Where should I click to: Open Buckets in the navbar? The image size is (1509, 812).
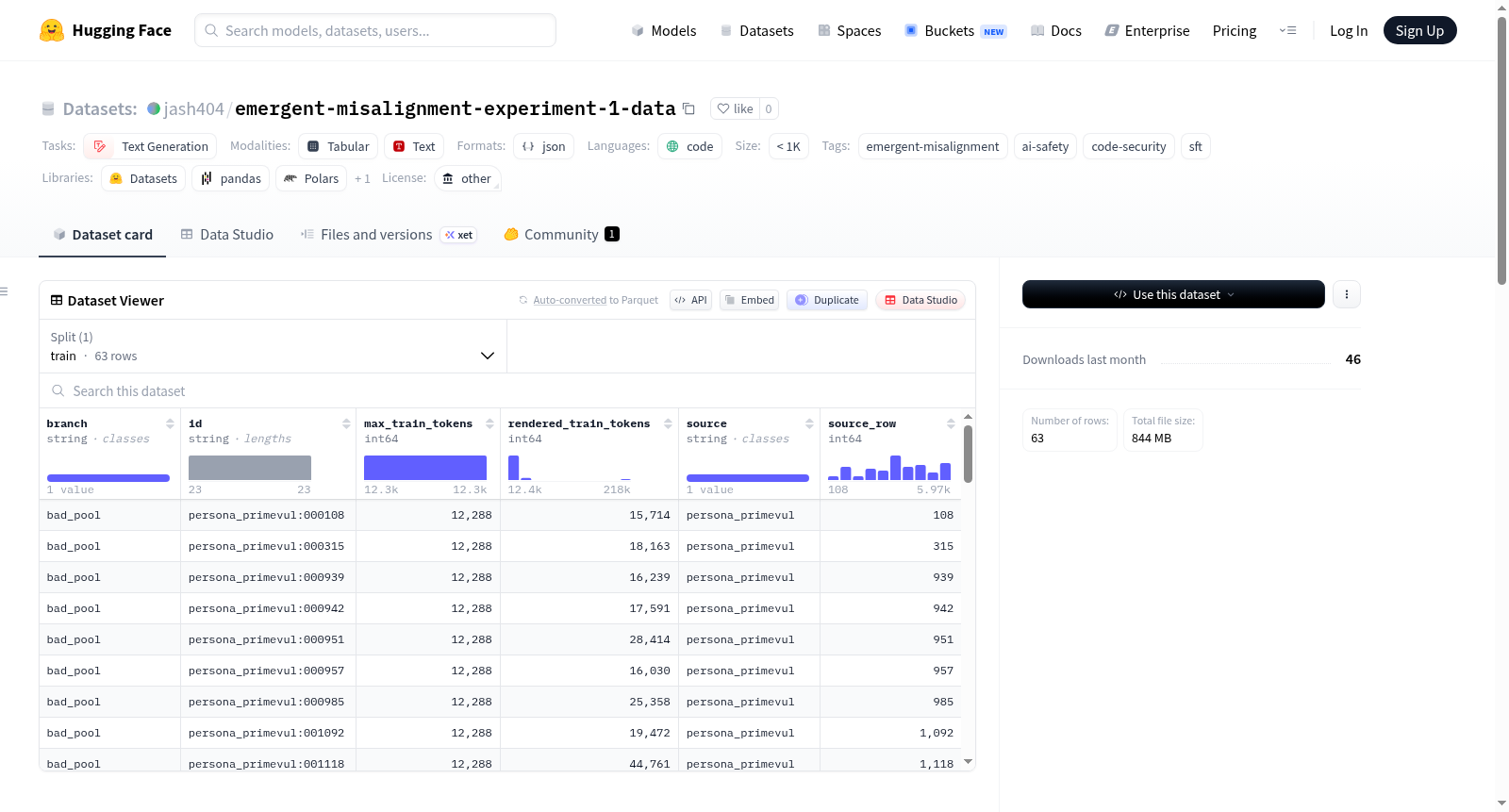[955, 30]
